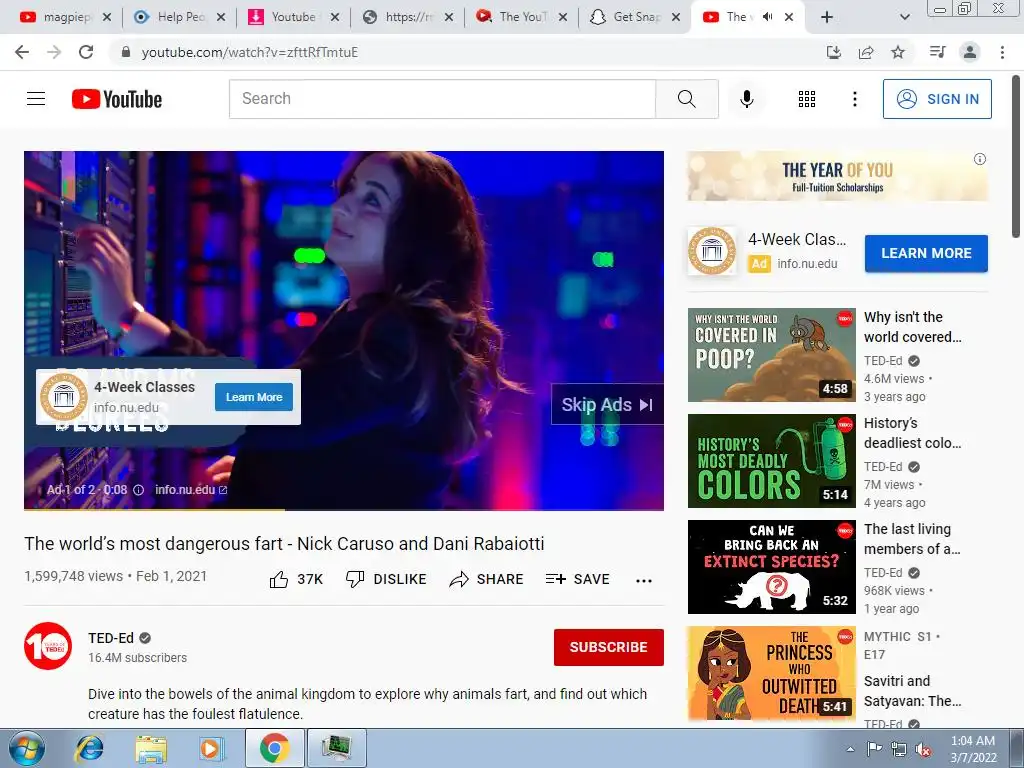Open info.nu.edu link in video ad
The width and height of the screenshot is (1024, 768).
point(191,490)
